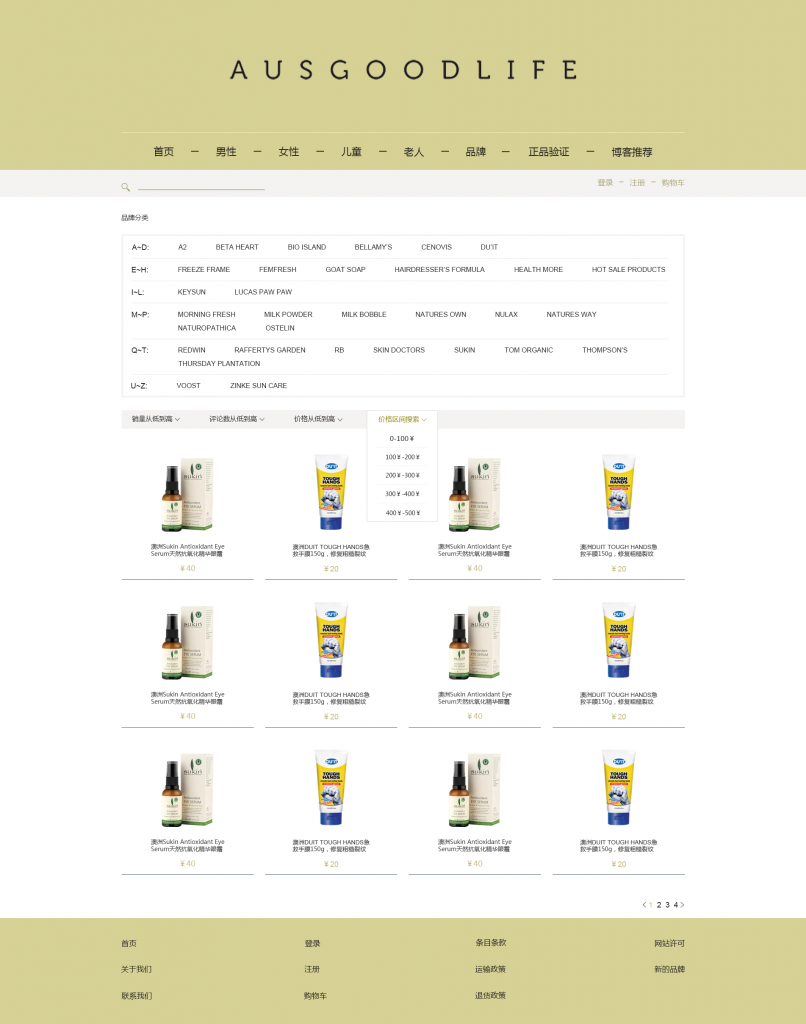Select the VOOST brand
This screenshot has width=806, height=1024.
pyautogui.click(x=188, y=385)
